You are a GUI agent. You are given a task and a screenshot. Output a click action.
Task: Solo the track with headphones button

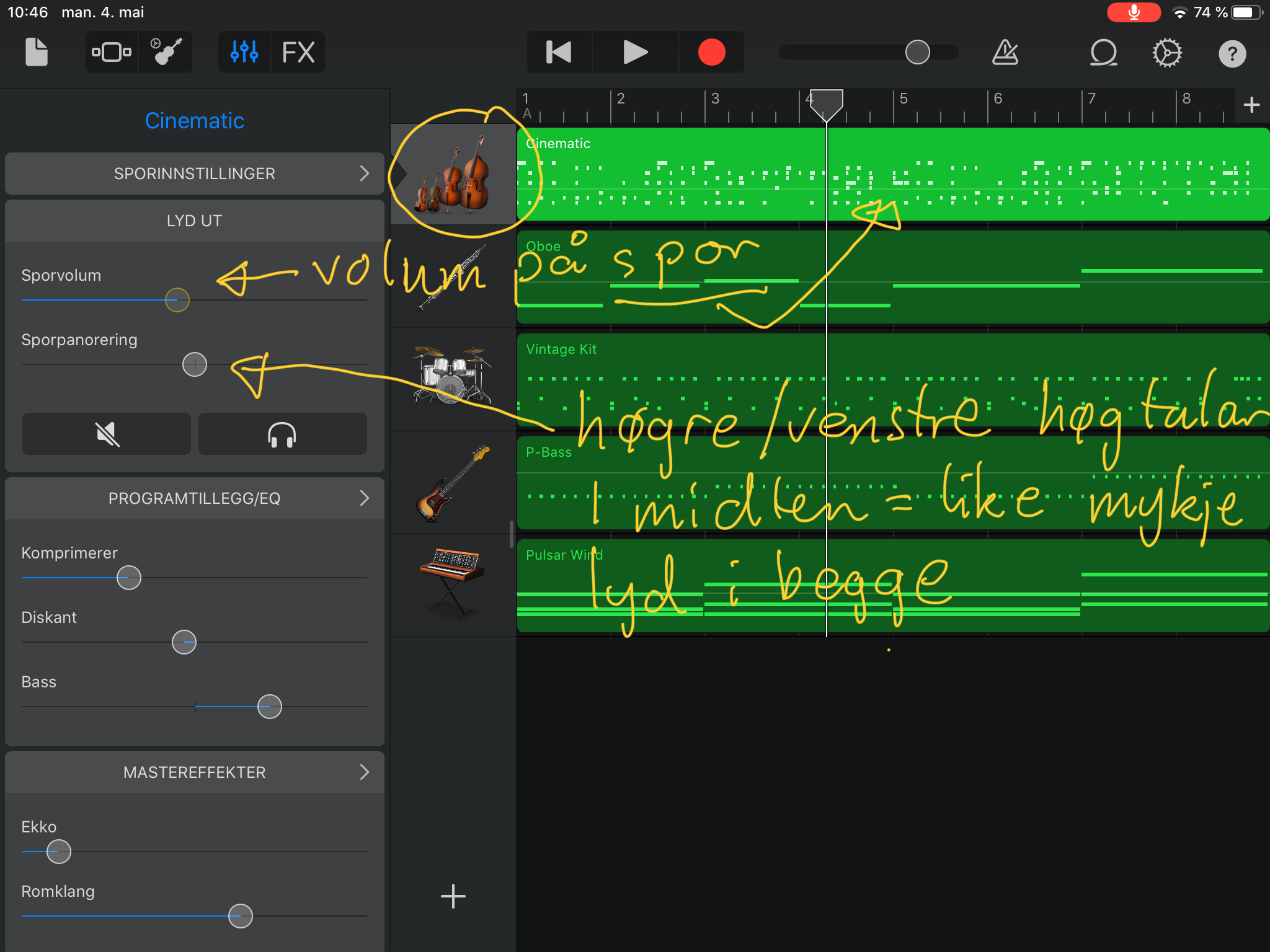coord(282,434)
